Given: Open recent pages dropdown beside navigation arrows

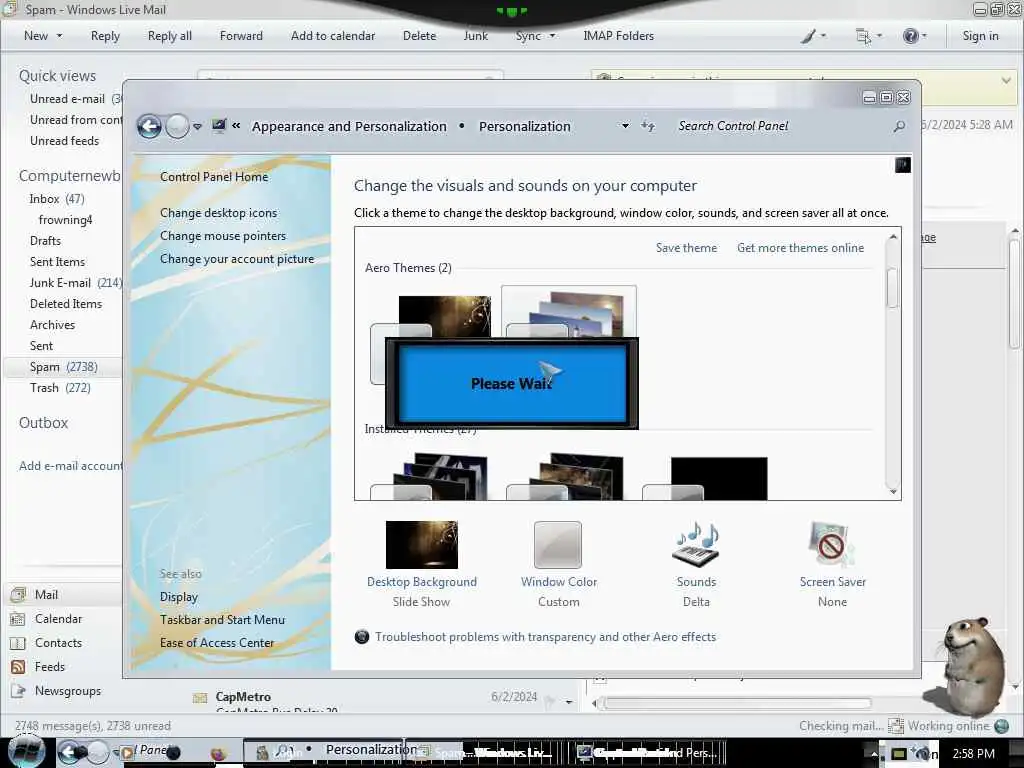Looking at the screenshot, I should (197, 127).
